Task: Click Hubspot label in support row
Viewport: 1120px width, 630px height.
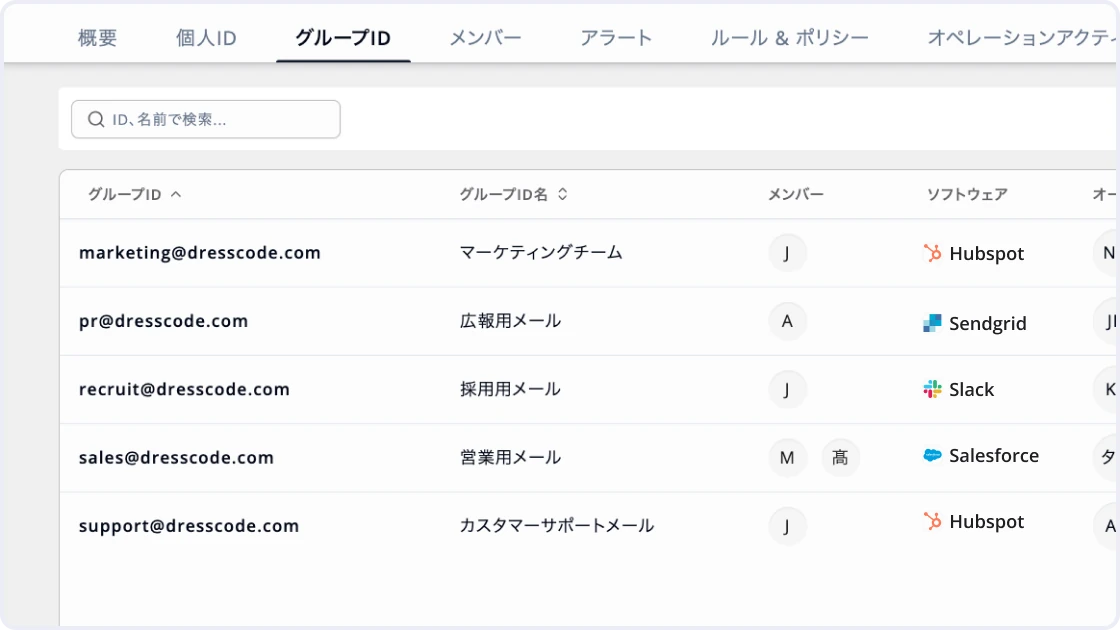Action: 986,522
